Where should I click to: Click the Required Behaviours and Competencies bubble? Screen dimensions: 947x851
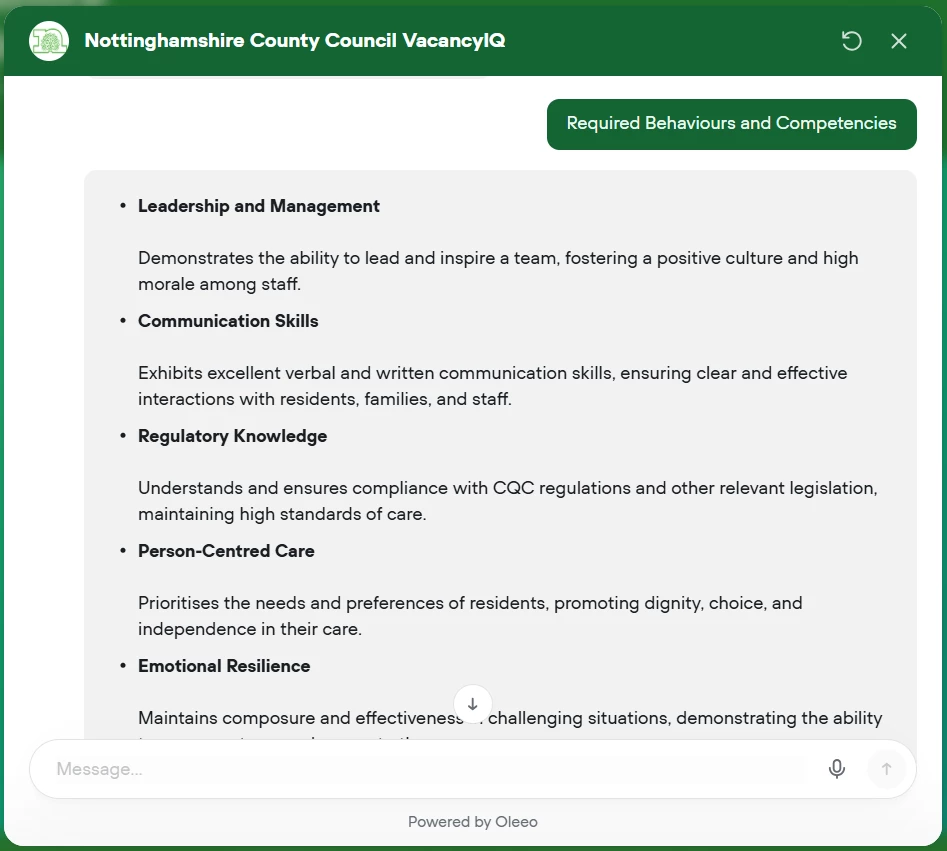pos(731,124)
